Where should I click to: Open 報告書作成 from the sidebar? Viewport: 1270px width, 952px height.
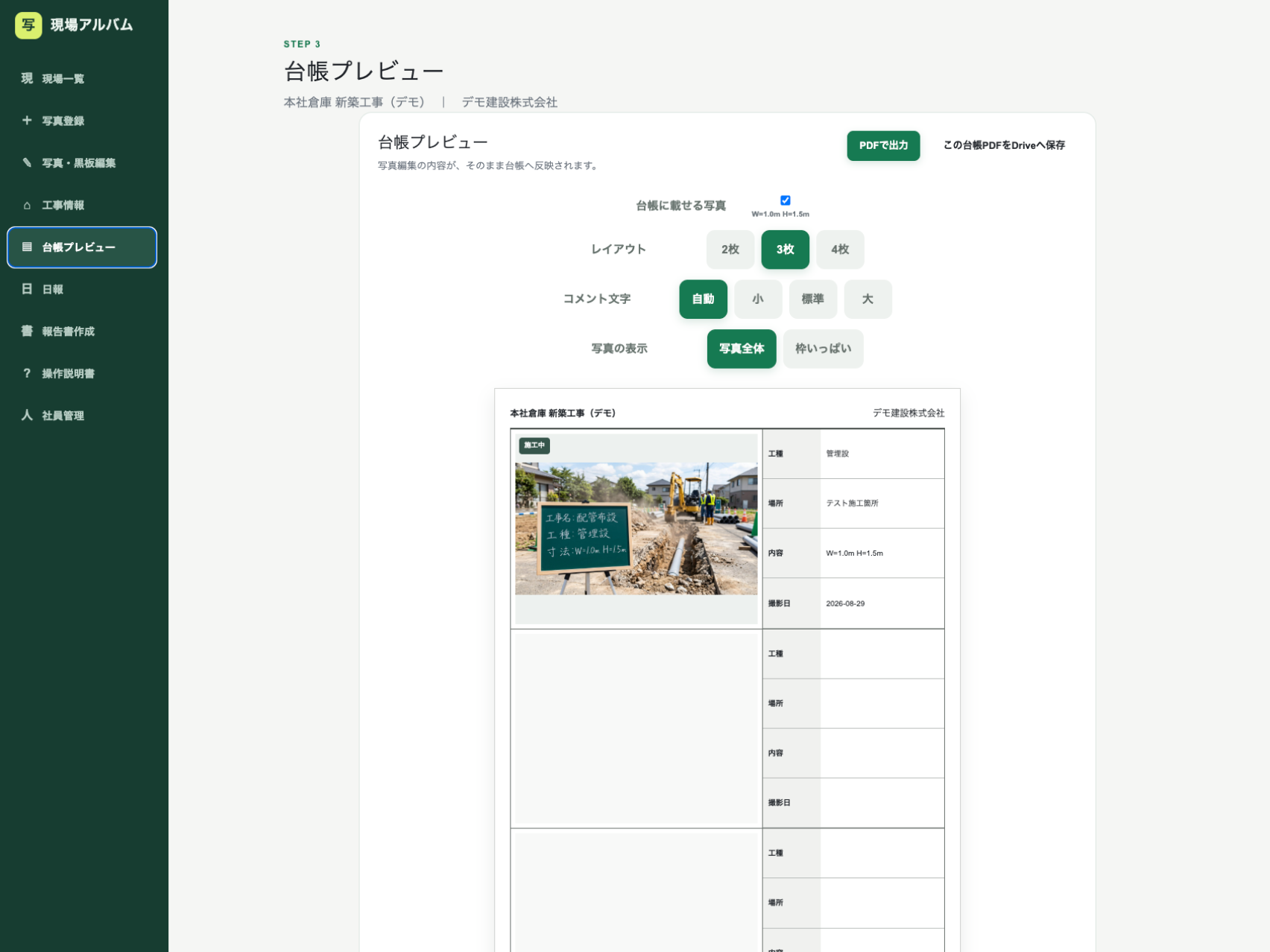point(82,331)
